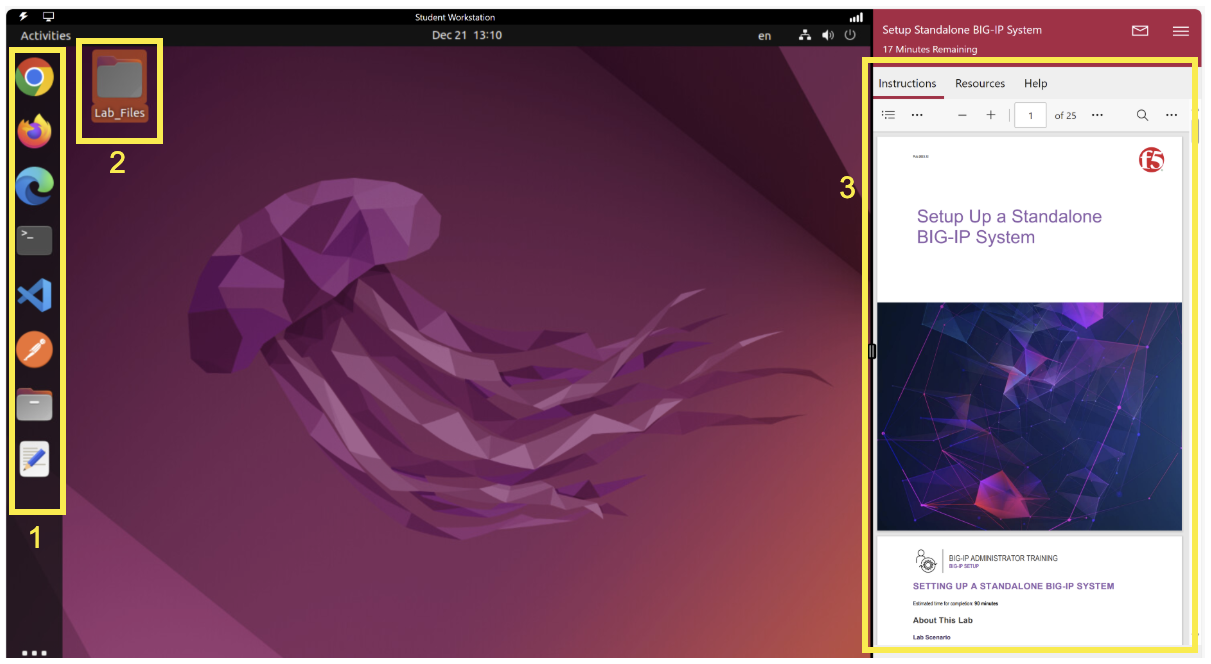
Task: Open the ellipsis menu beside contents icon
Action: [917, 115]
